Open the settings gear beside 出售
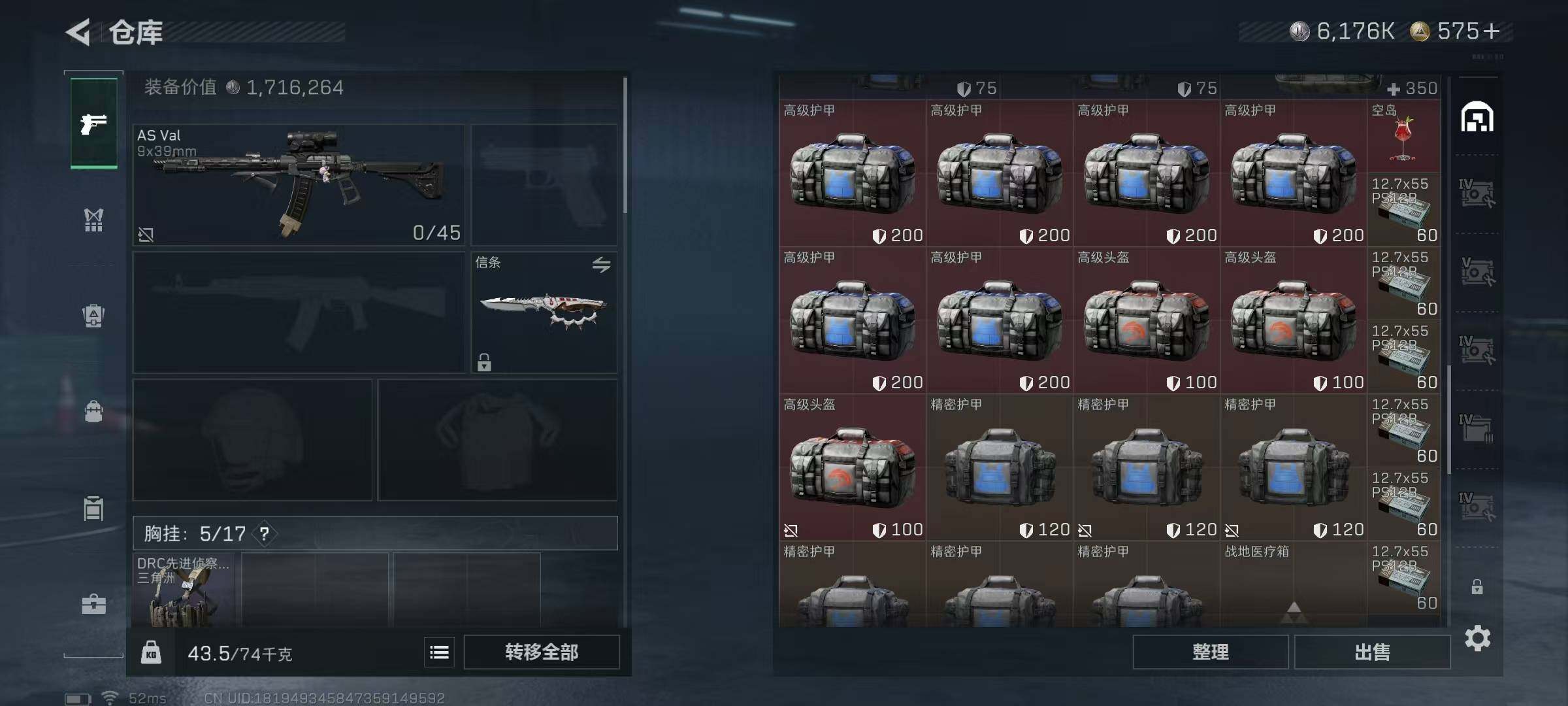Viewport: 1568px width, 706px height. (x=1477, y=638)
